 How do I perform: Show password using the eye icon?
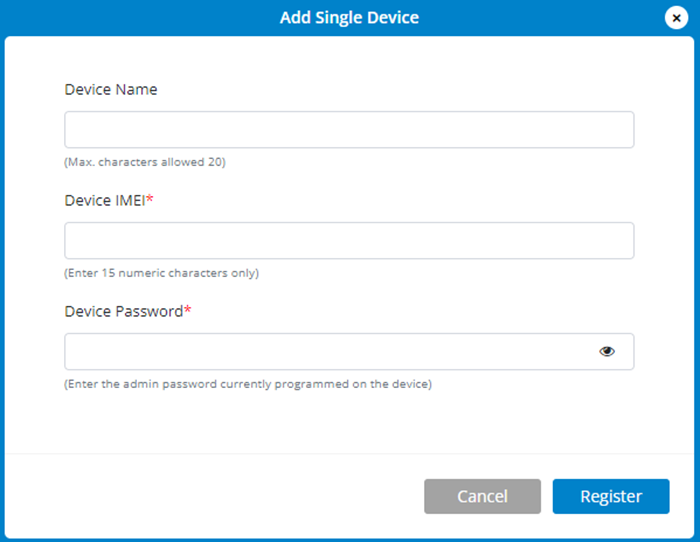pos(607,351)
